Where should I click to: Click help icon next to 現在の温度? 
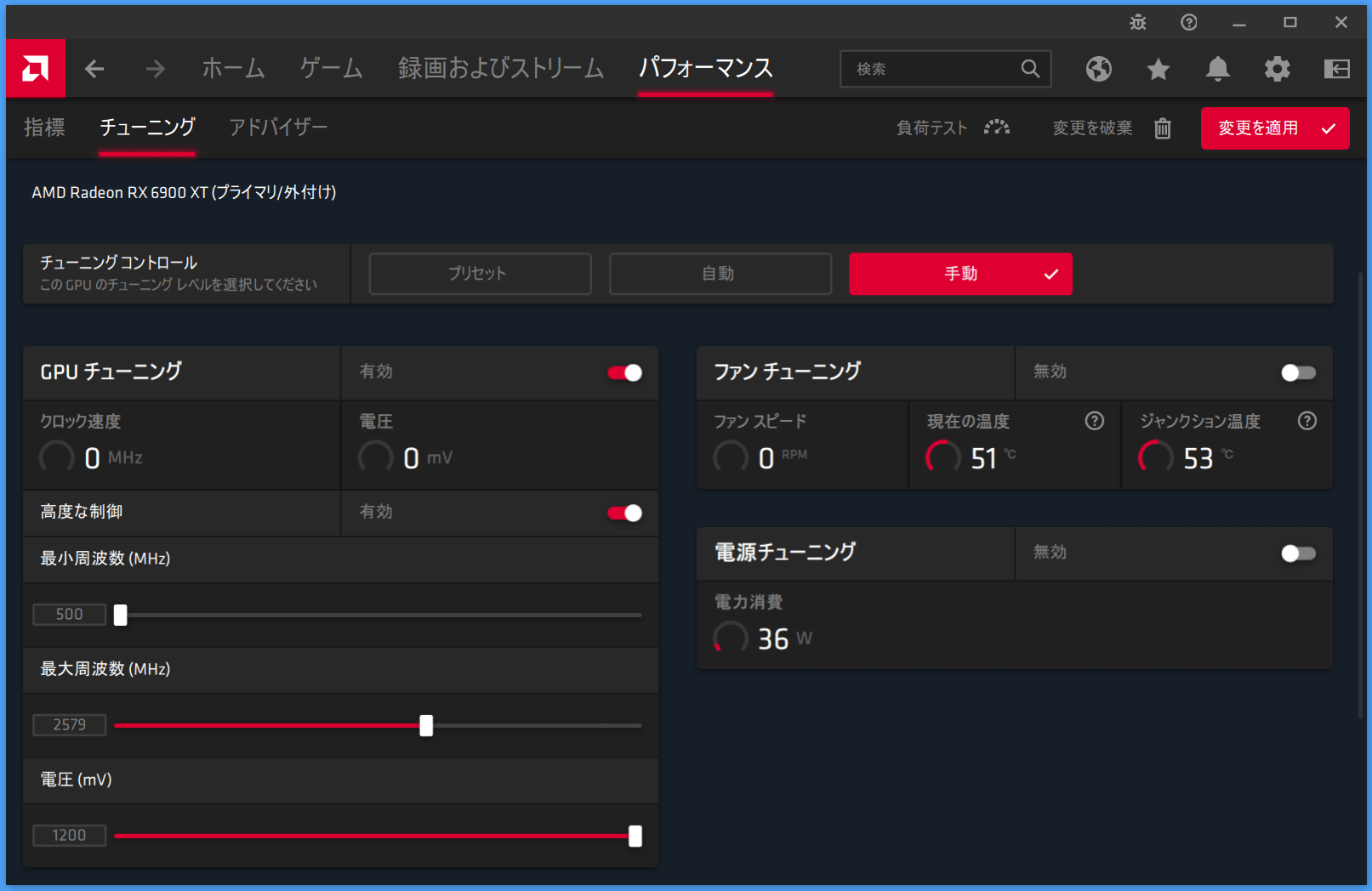click(1095, 421)
